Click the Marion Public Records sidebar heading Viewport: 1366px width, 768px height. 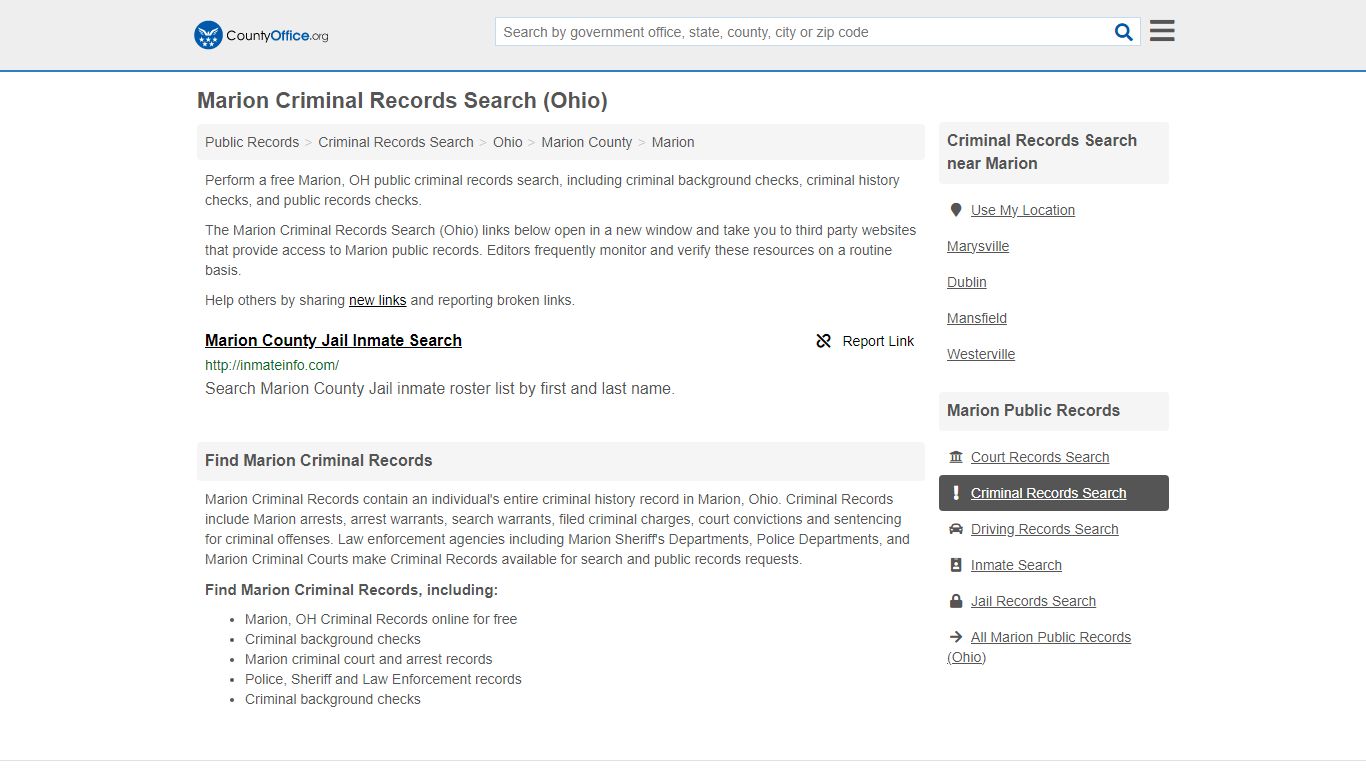[x=1033, y=411]
